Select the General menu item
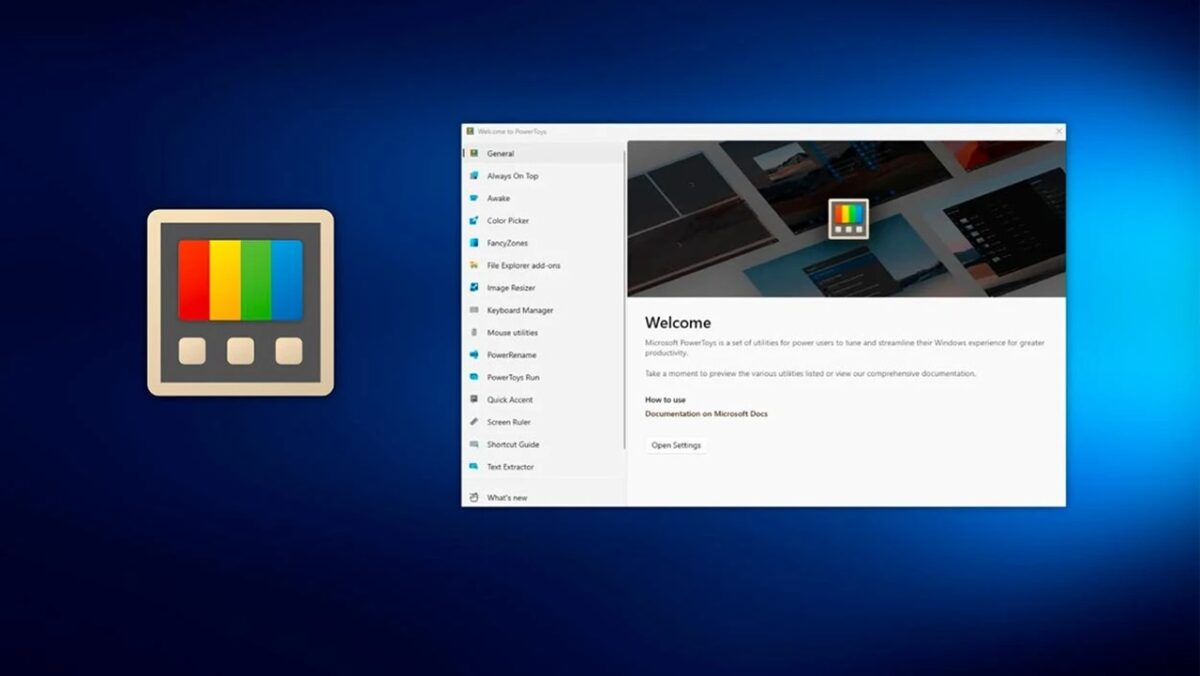 click(x=544, y=153)
